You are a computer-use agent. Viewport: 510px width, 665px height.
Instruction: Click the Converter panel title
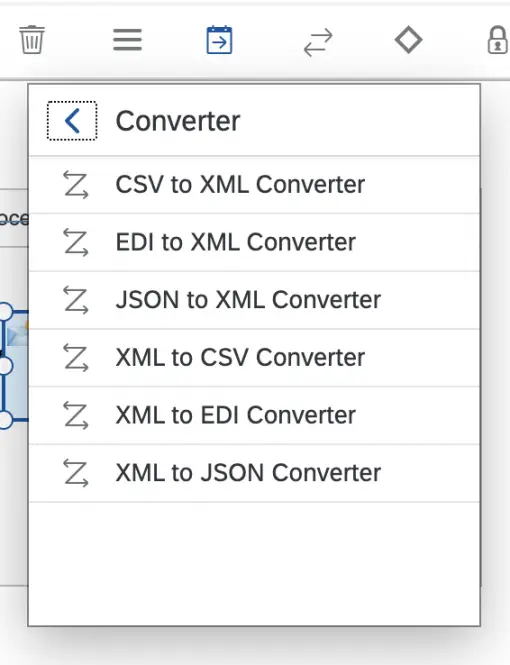[178, 121]
